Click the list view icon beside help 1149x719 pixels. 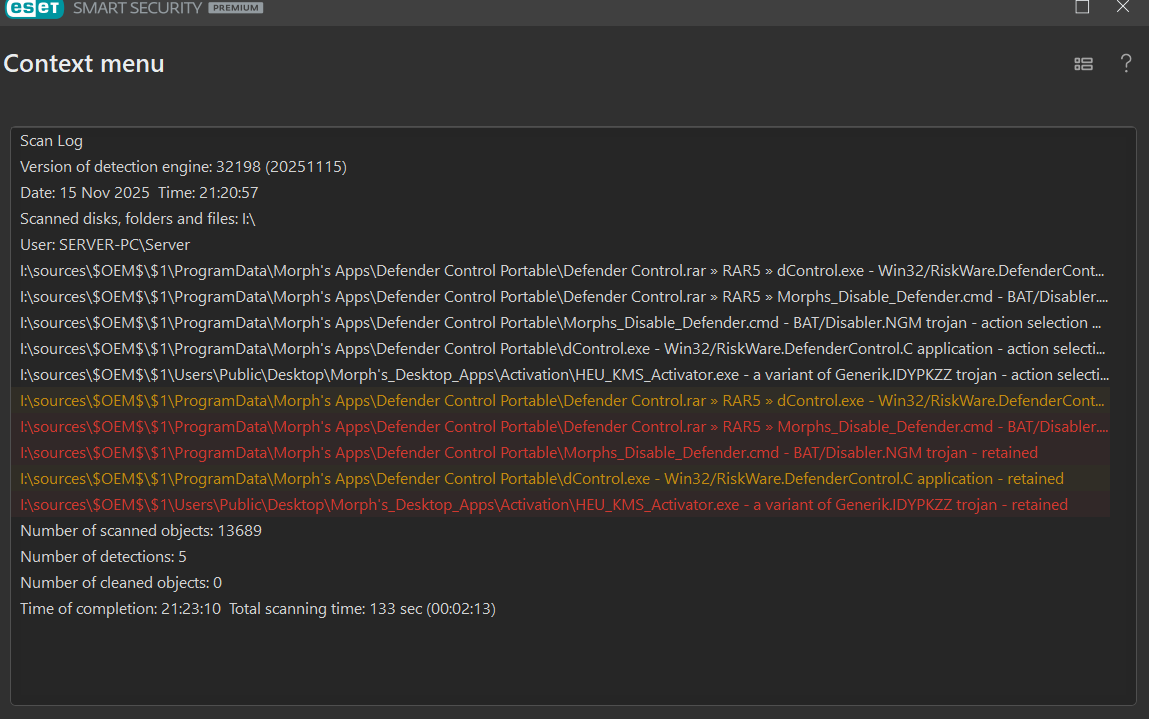[1083, 64]
